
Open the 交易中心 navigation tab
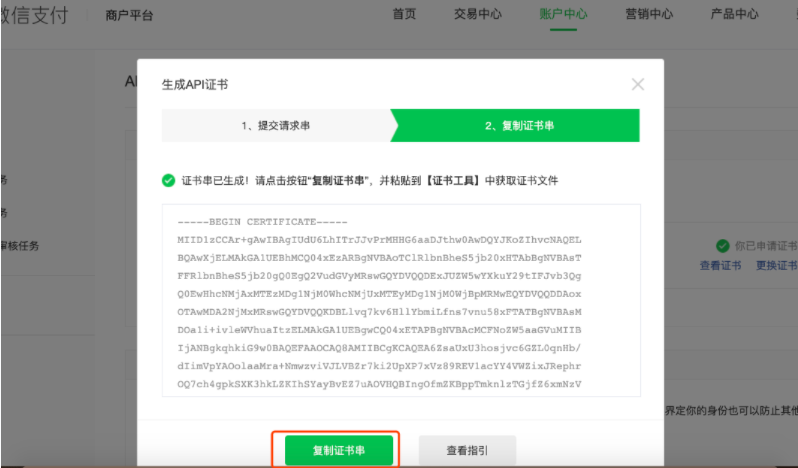tap(480, 14)
